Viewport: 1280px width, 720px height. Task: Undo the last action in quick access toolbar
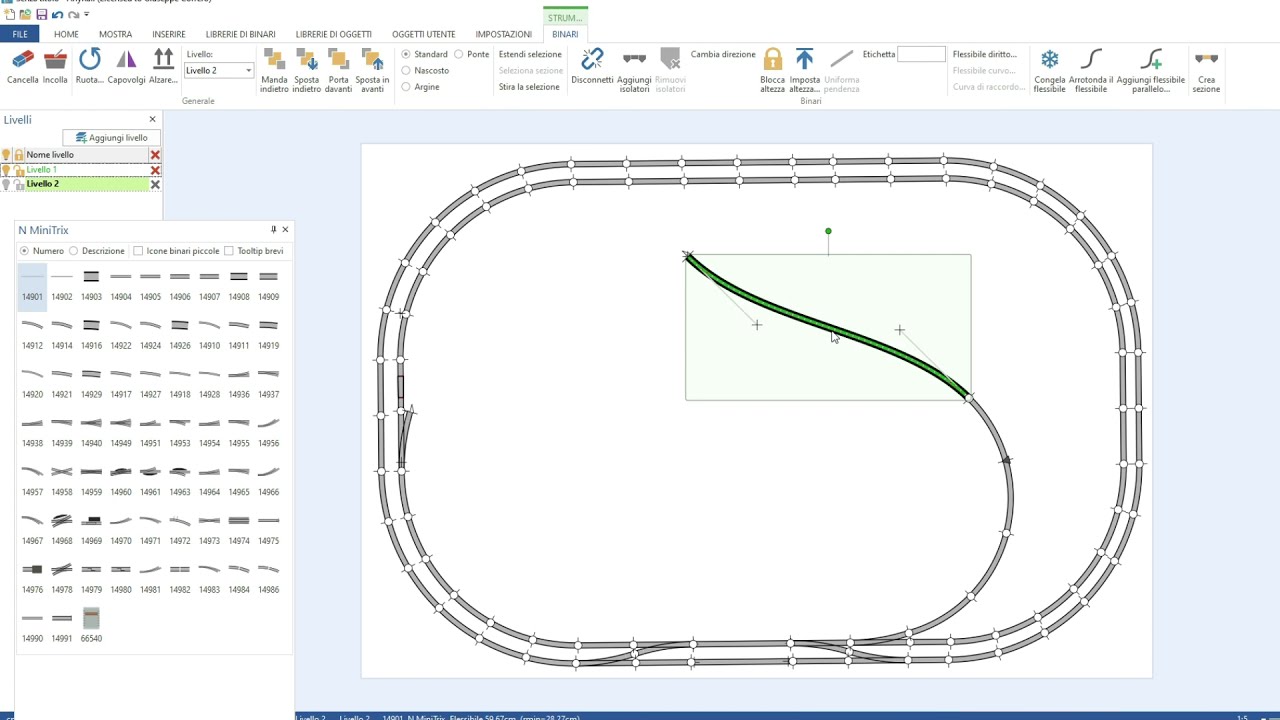click(x=57, y=15)
